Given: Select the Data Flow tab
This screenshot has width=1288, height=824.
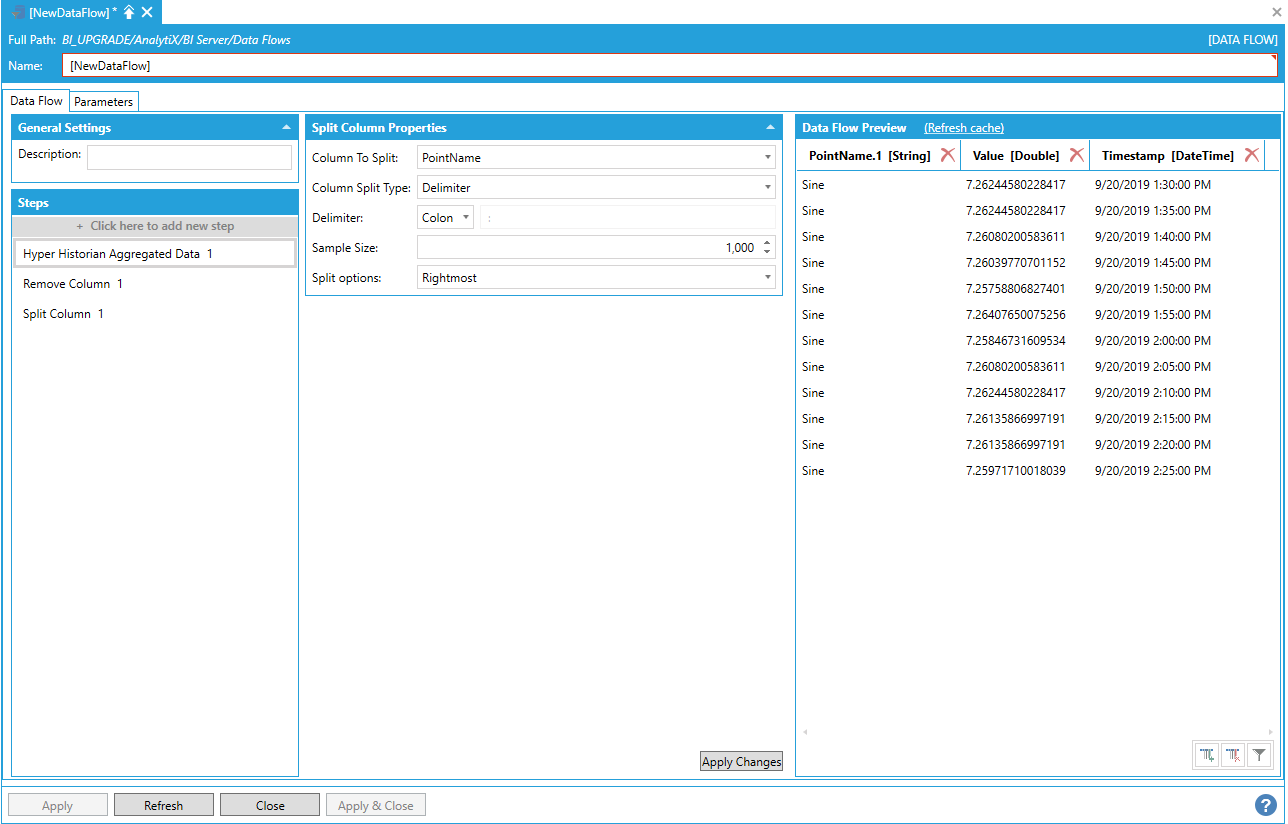Looking at the screenshot, I should pyautogui.click(x=37, y=101).
